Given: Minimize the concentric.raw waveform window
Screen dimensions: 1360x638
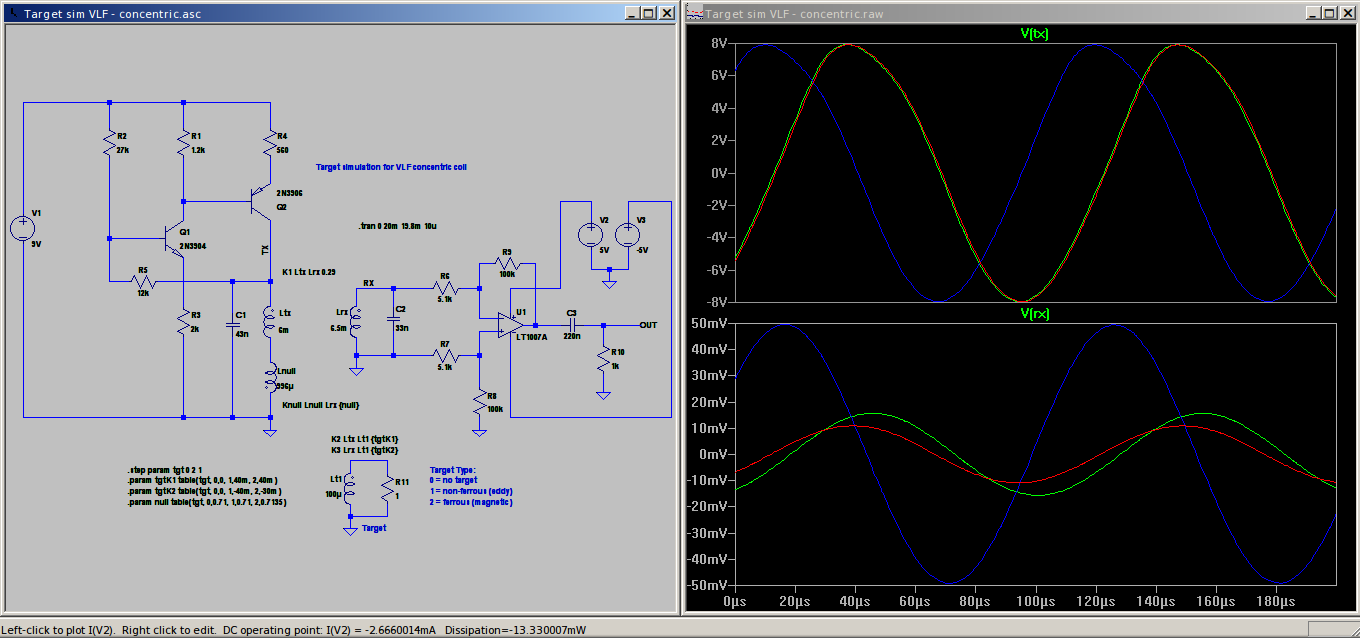Looking at the screenshot, I should 1311,13.
